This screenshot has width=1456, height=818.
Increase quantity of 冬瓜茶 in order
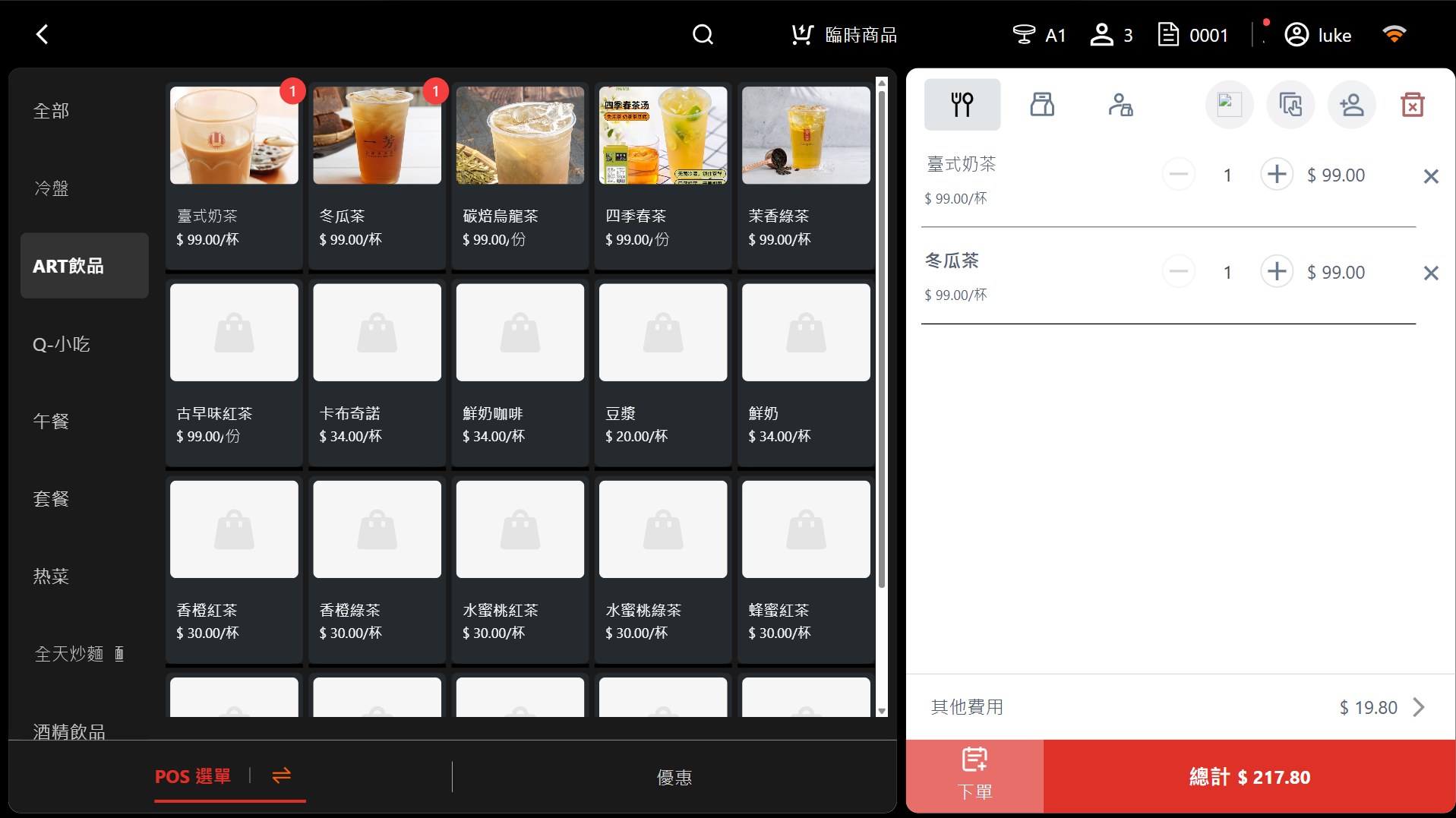(1277, 271)
